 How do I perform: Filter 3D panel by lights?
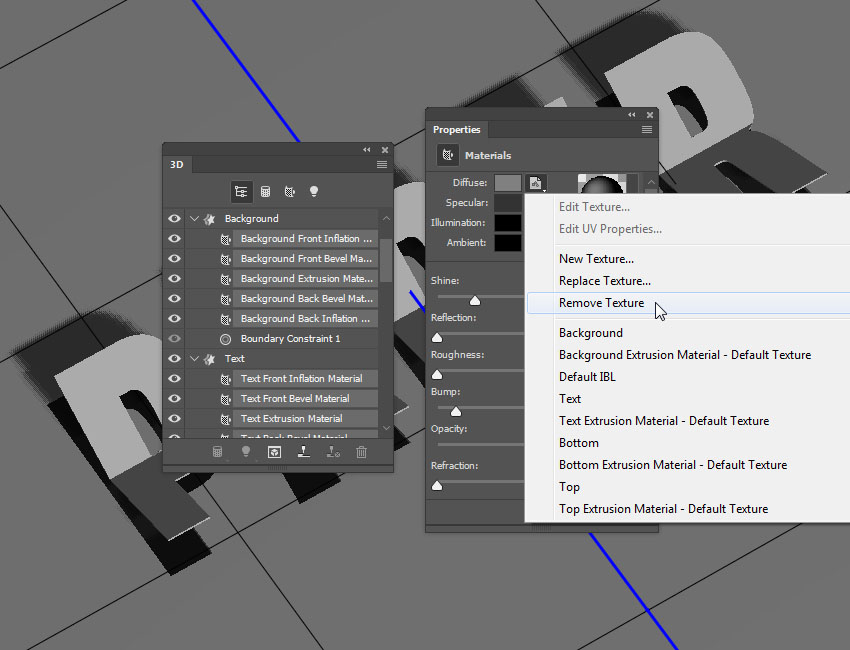tap(314, 191)
